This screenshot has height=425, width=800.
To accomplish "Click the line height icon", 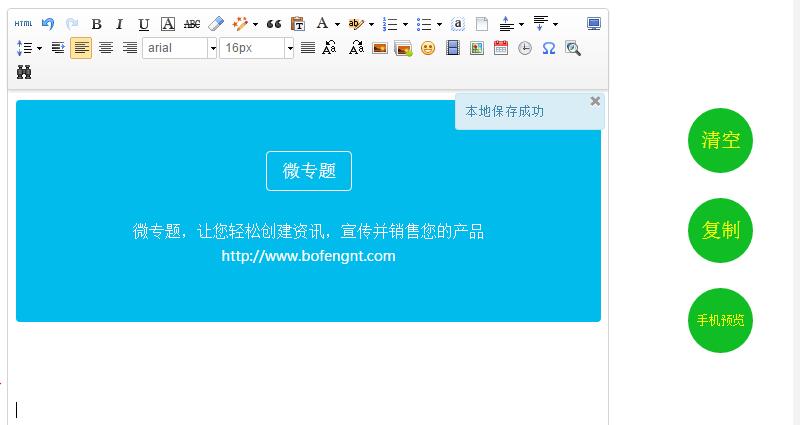I will point(24,48).
